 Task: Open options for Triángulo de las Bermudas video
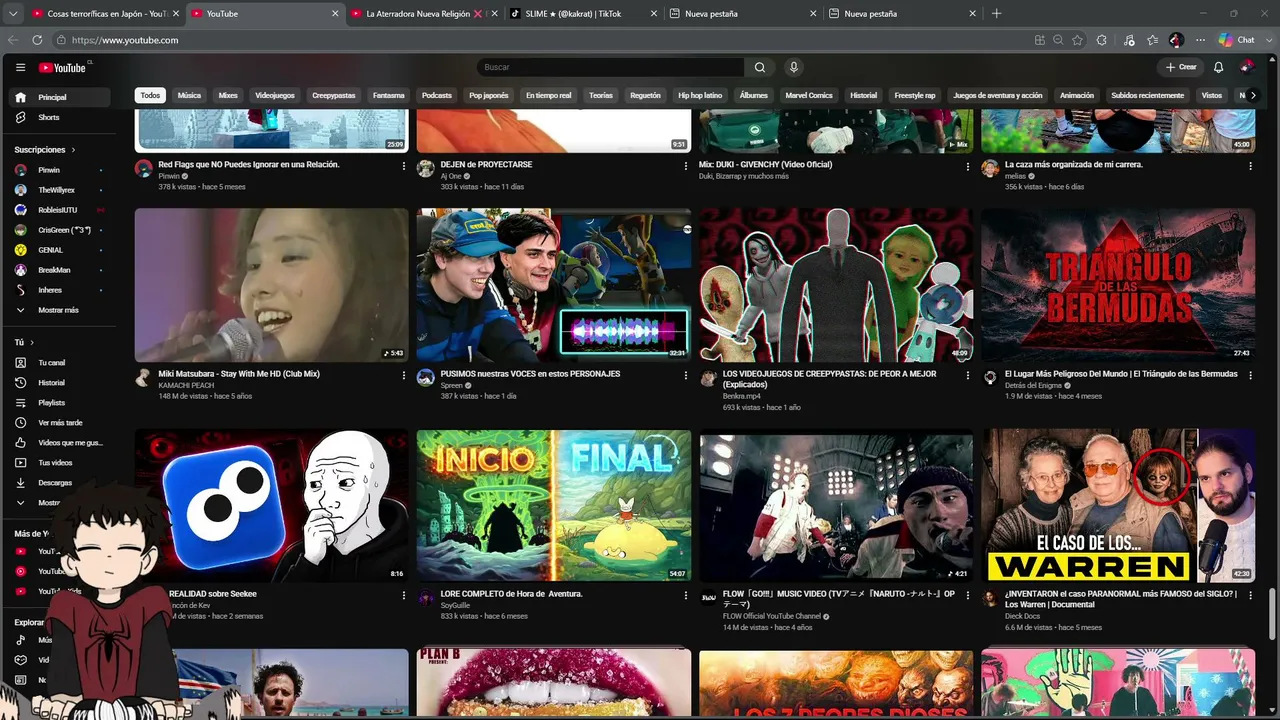coord(1250,375)
